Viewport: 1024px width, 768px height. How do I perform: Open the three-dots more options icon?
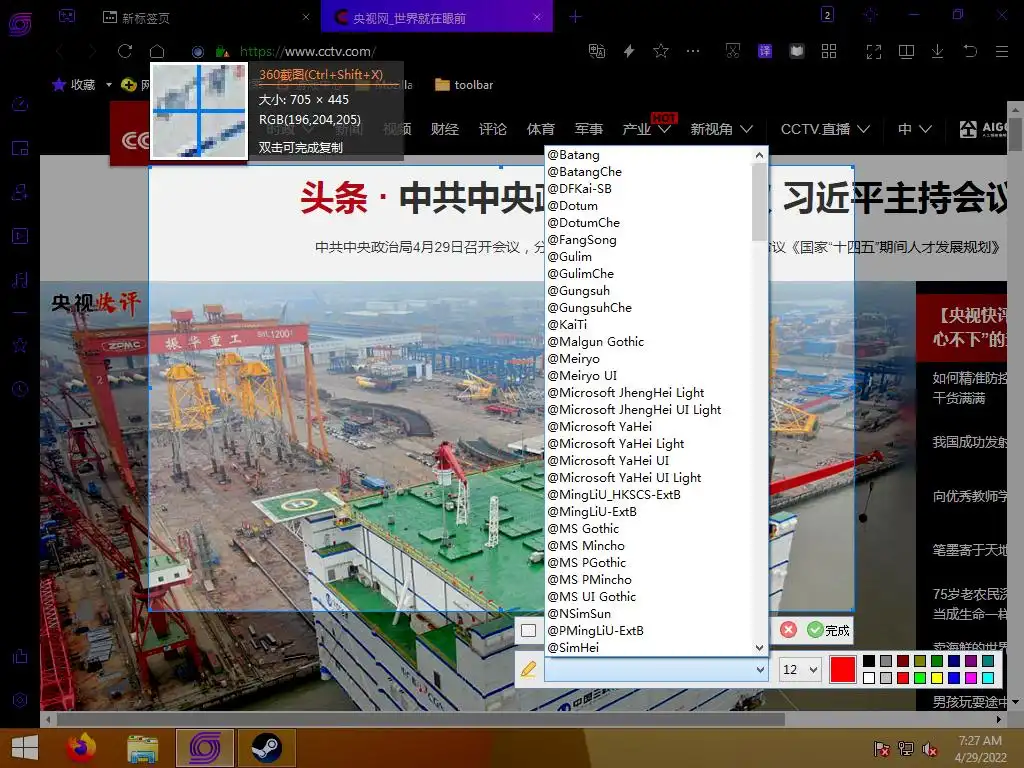(693, 50)
